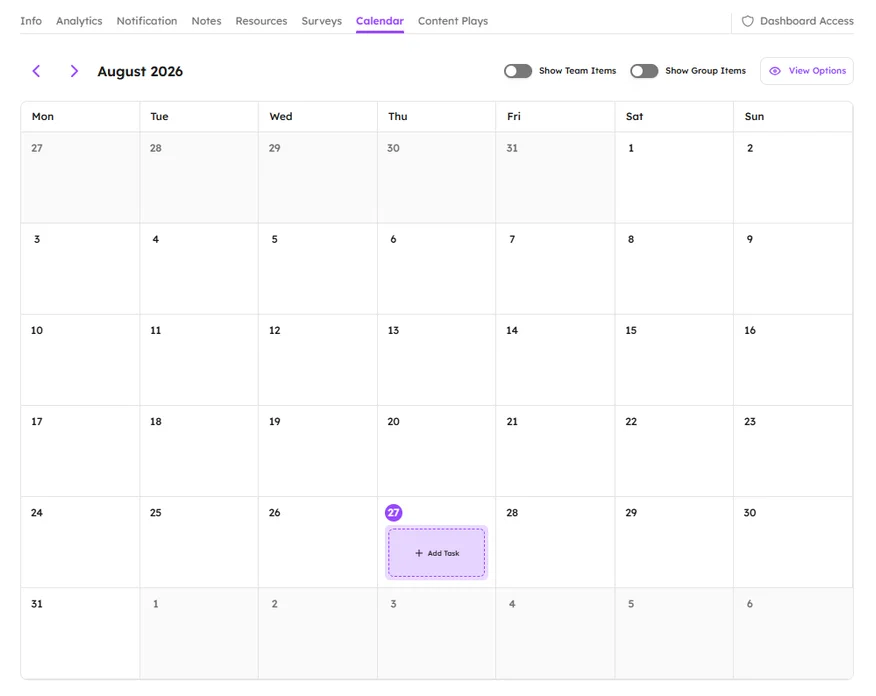The height and width of the screenshot is (696, 876).
Task: Click the Add Task box on the 27th
Action: (x=436, y=553)
